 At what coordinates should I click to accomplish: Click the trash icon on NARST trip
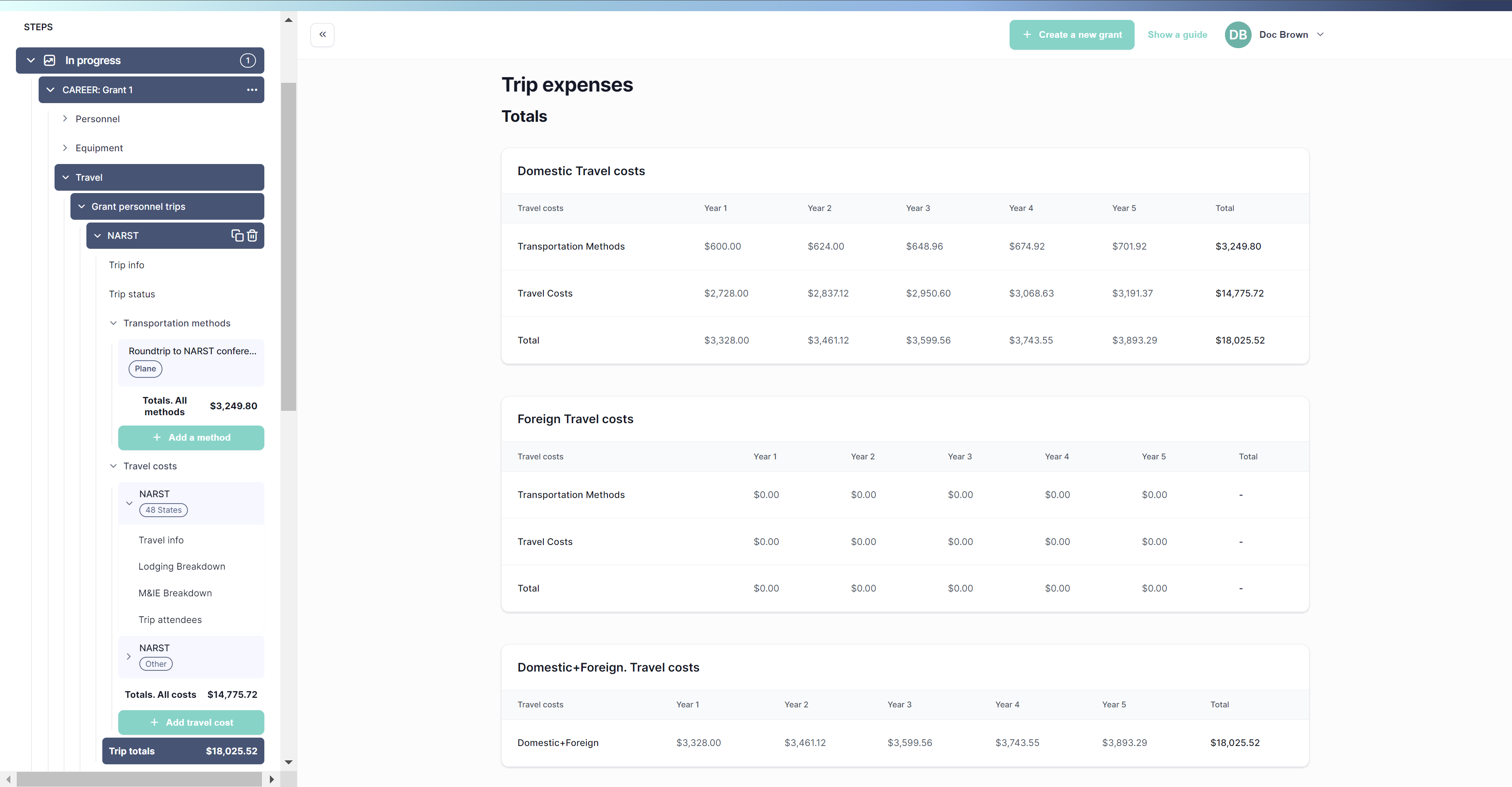(x=252, y=235)
